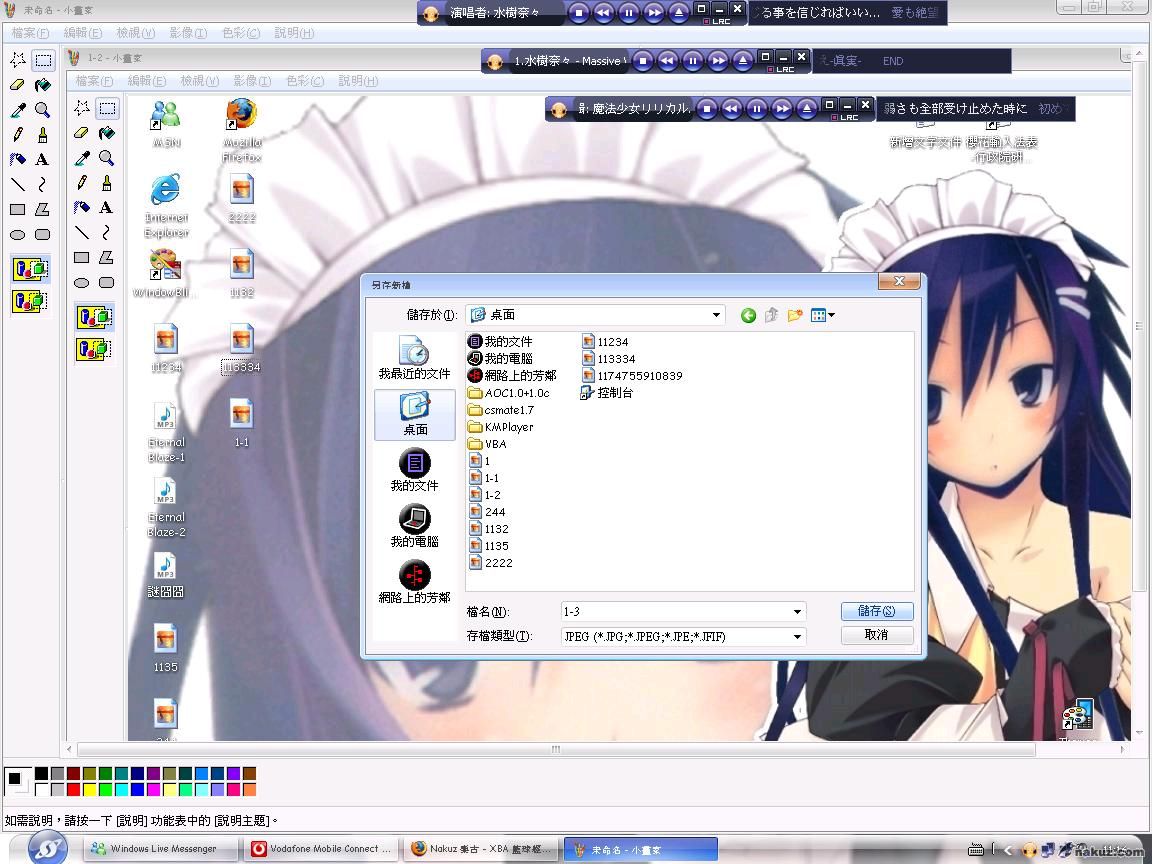Create a new folder in the save dialog
The width and height of the screenshot is (1152, 864).
point(794,315)
